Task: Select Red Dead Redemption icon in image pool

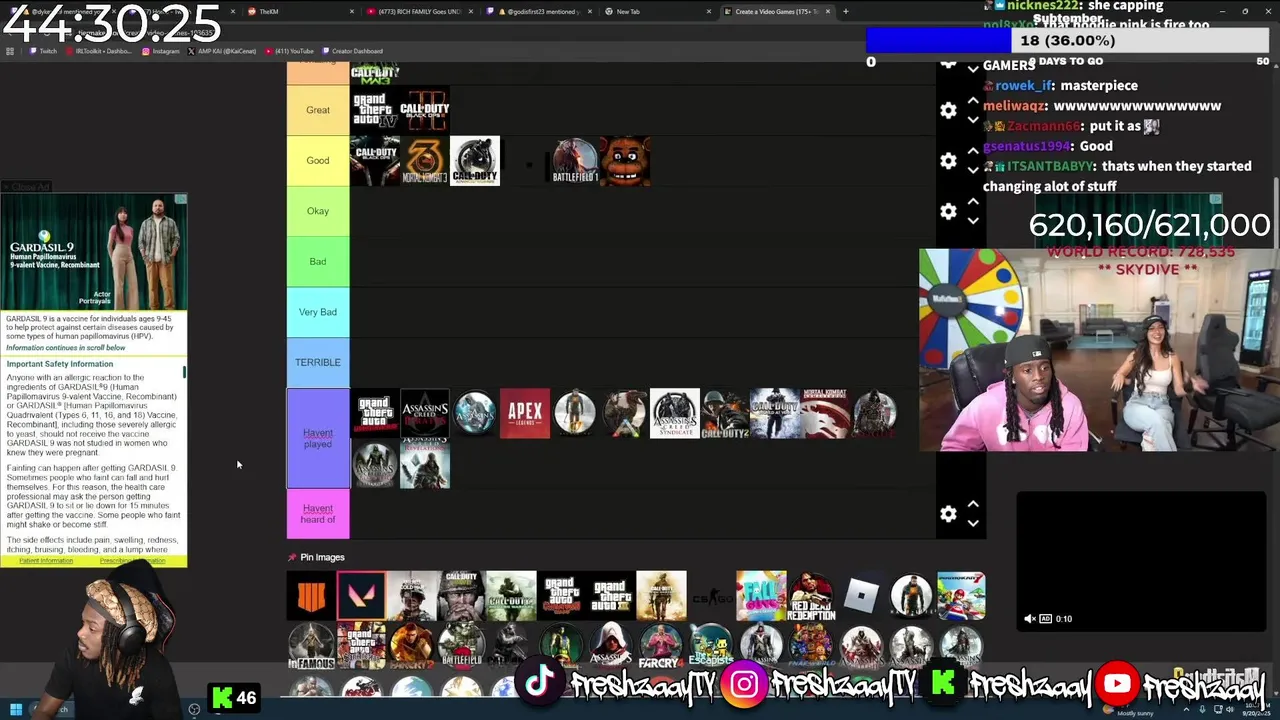Action: (811, 596)
